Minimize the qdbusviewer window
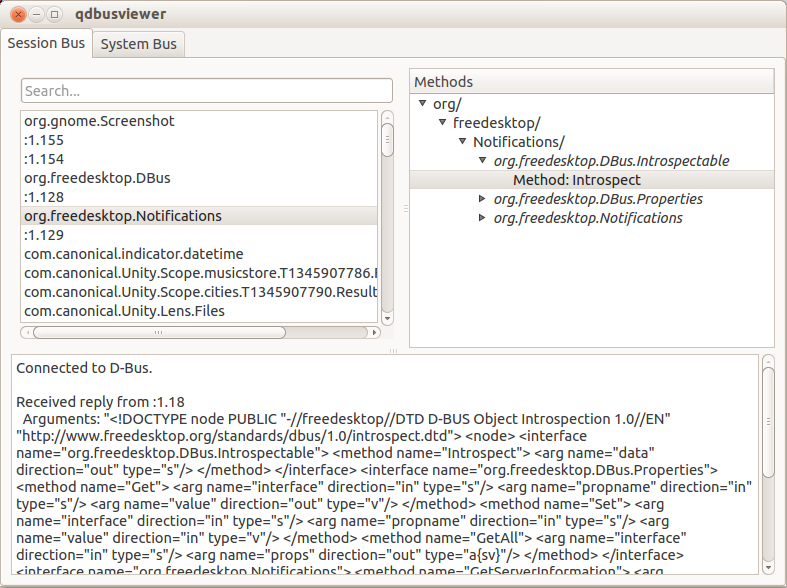The image size is (787, 588). tap(36, 14)
